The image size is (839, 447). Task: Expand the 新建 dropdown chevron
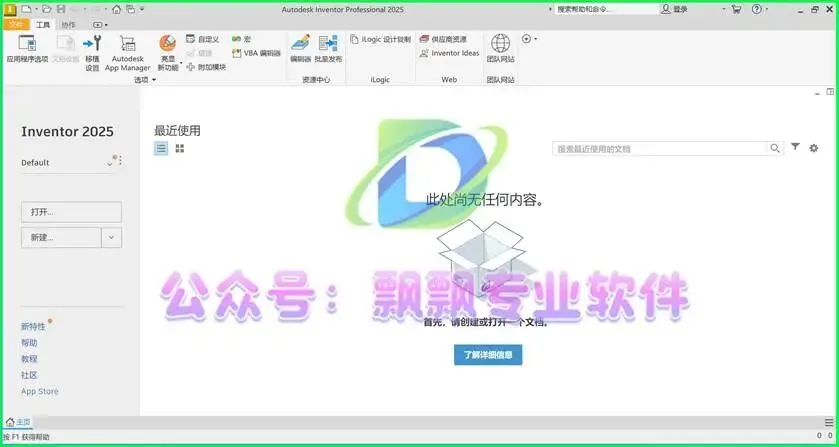pos(111,238)
